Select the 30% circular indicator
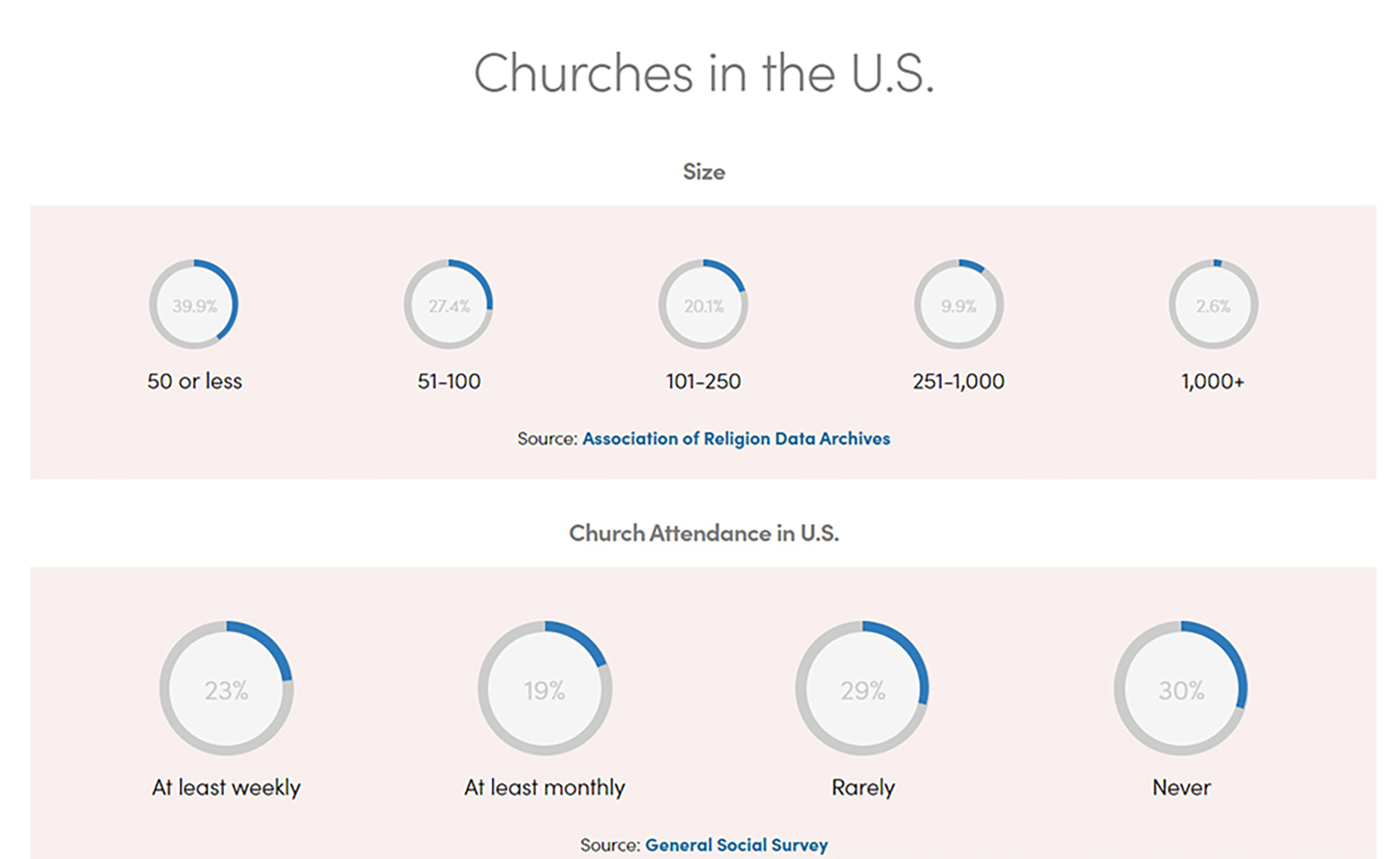 pos(1182,689)
